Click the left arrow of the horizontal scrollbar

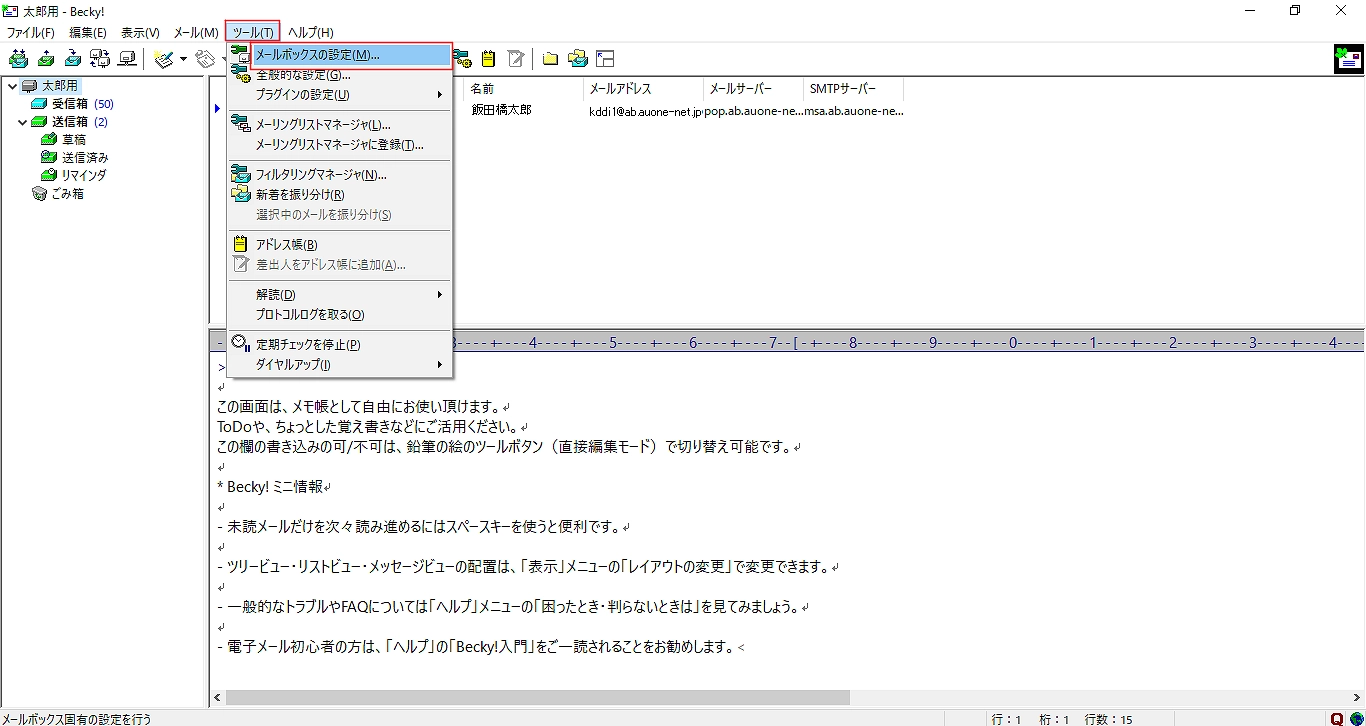(x=218, y=697)
